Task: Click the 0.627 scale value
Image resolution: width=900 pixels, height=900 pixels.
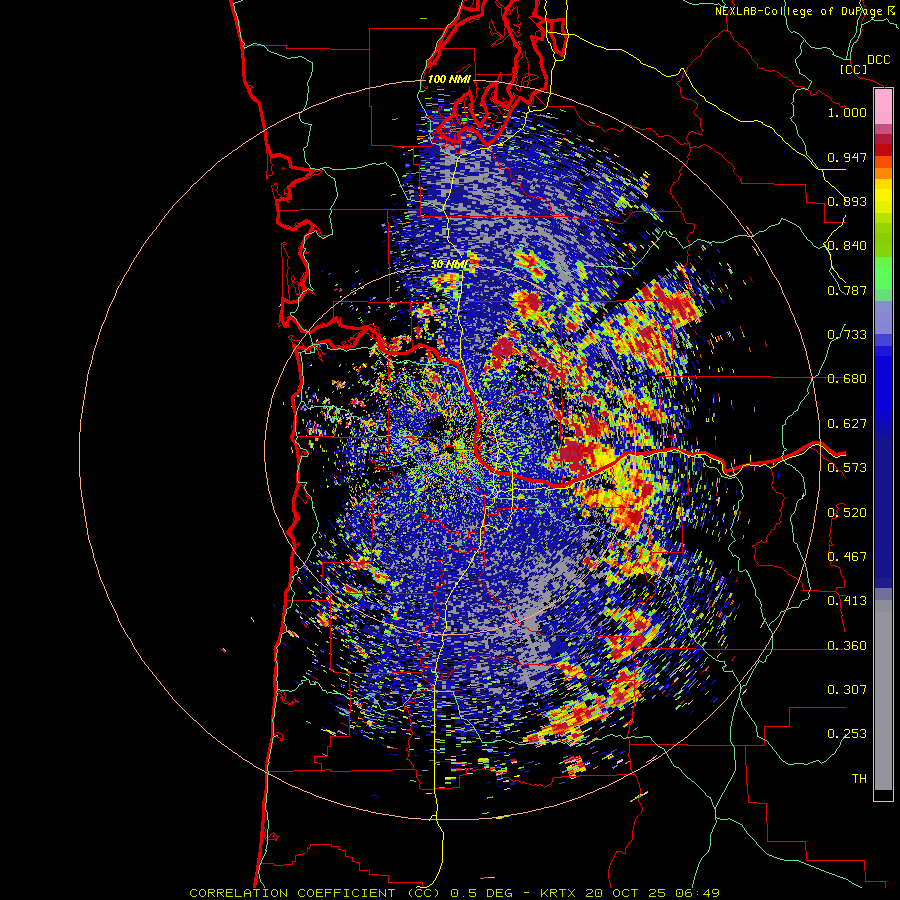Action: point(847,424)
